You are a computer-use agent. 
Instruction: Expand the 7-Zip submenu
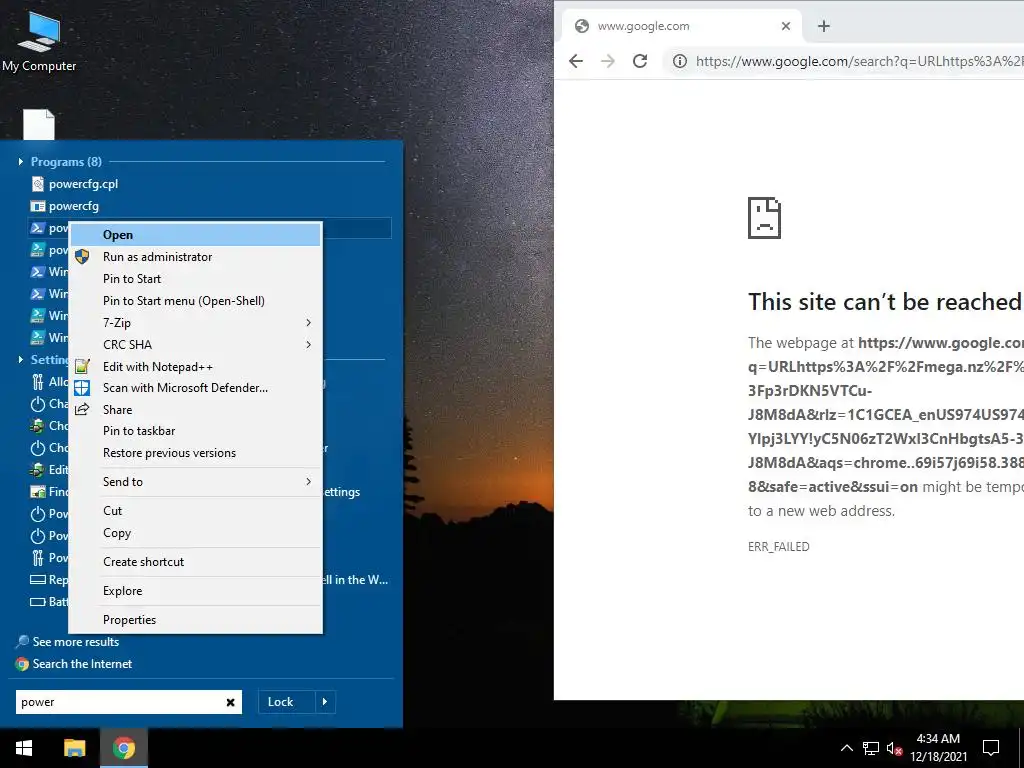coord(308,323)
